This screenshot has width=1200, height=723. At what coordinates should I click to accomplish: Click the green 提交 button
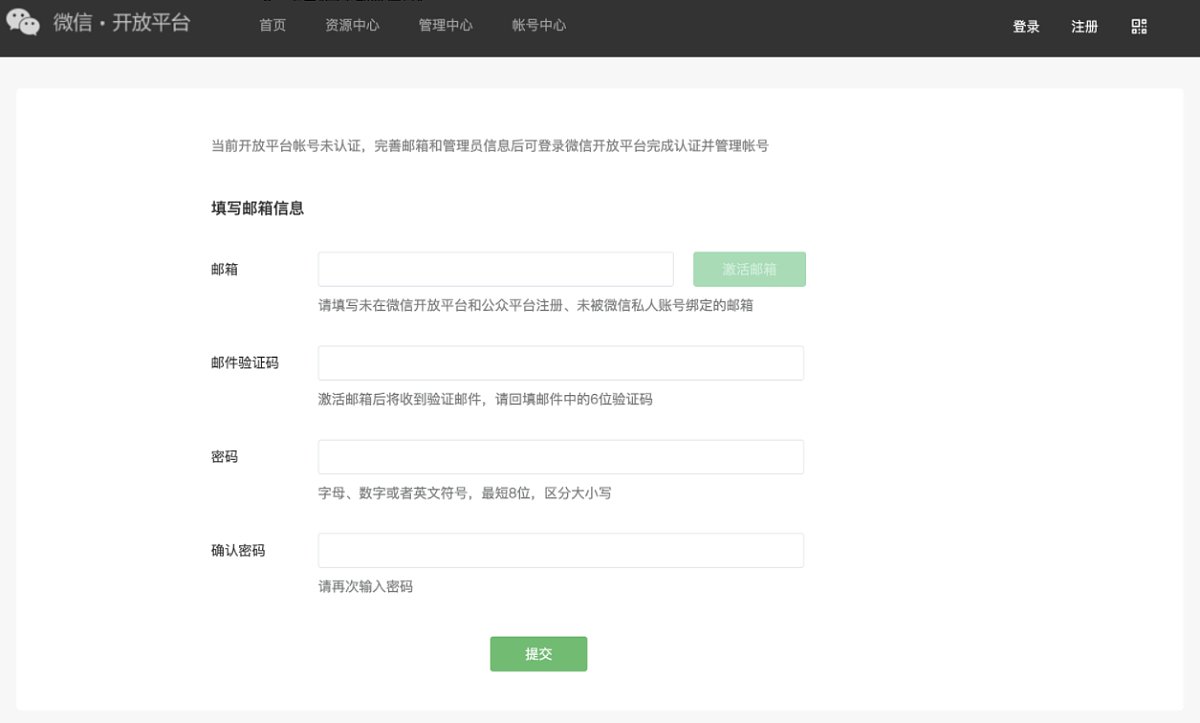[538, 654]
